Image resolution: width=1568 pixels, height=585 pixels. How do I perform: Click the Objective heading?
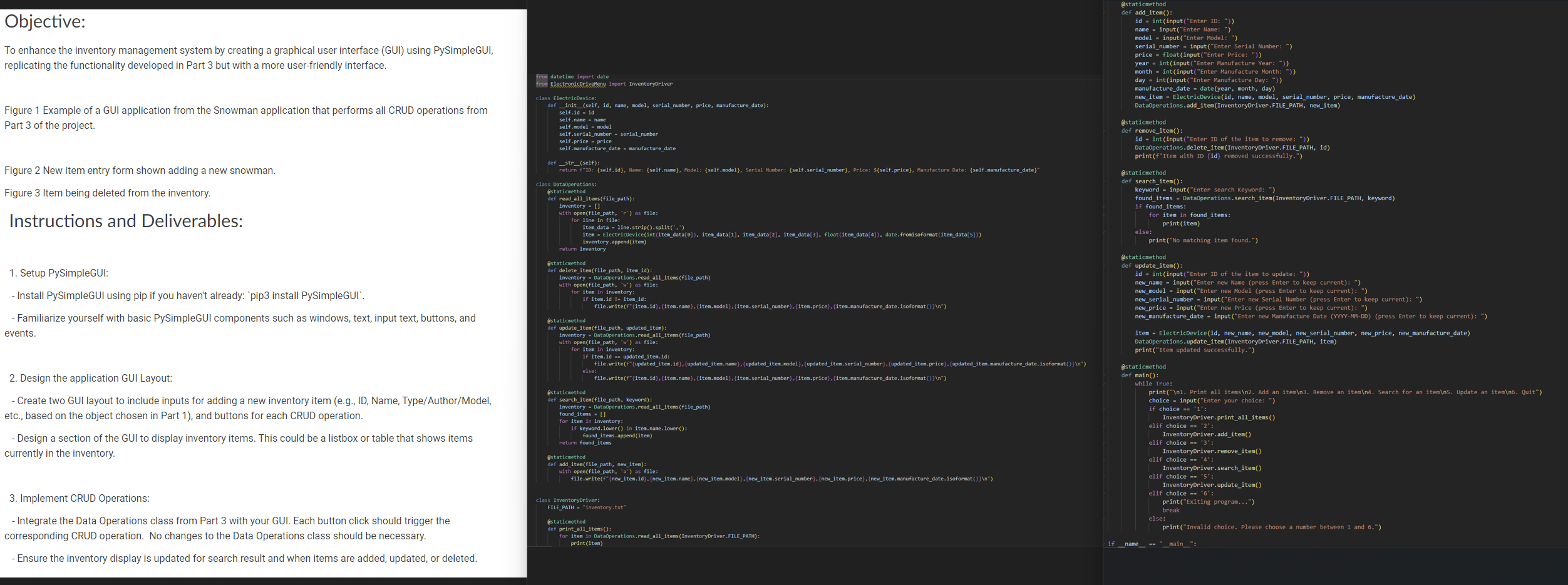(x=44, y=21)
